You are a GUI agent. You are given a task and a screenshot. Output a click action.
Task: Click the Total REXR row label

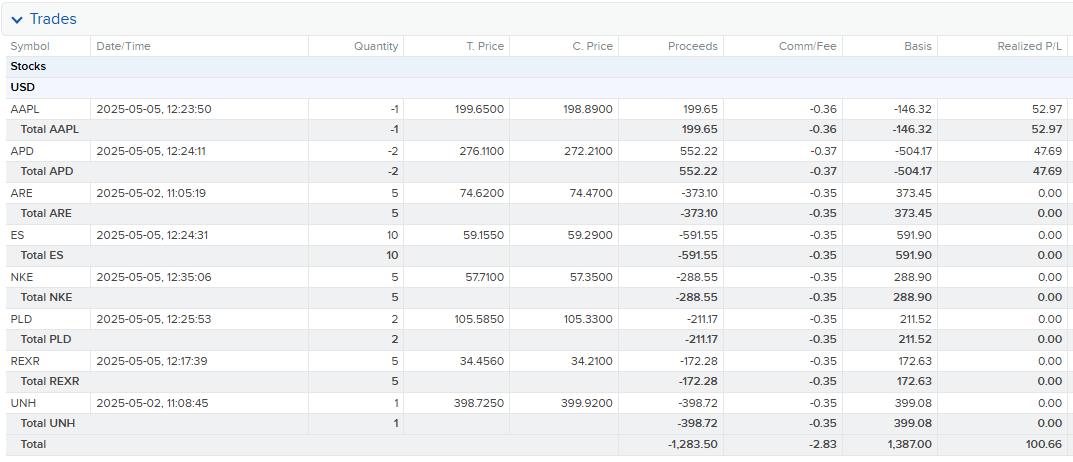(50, 381)
